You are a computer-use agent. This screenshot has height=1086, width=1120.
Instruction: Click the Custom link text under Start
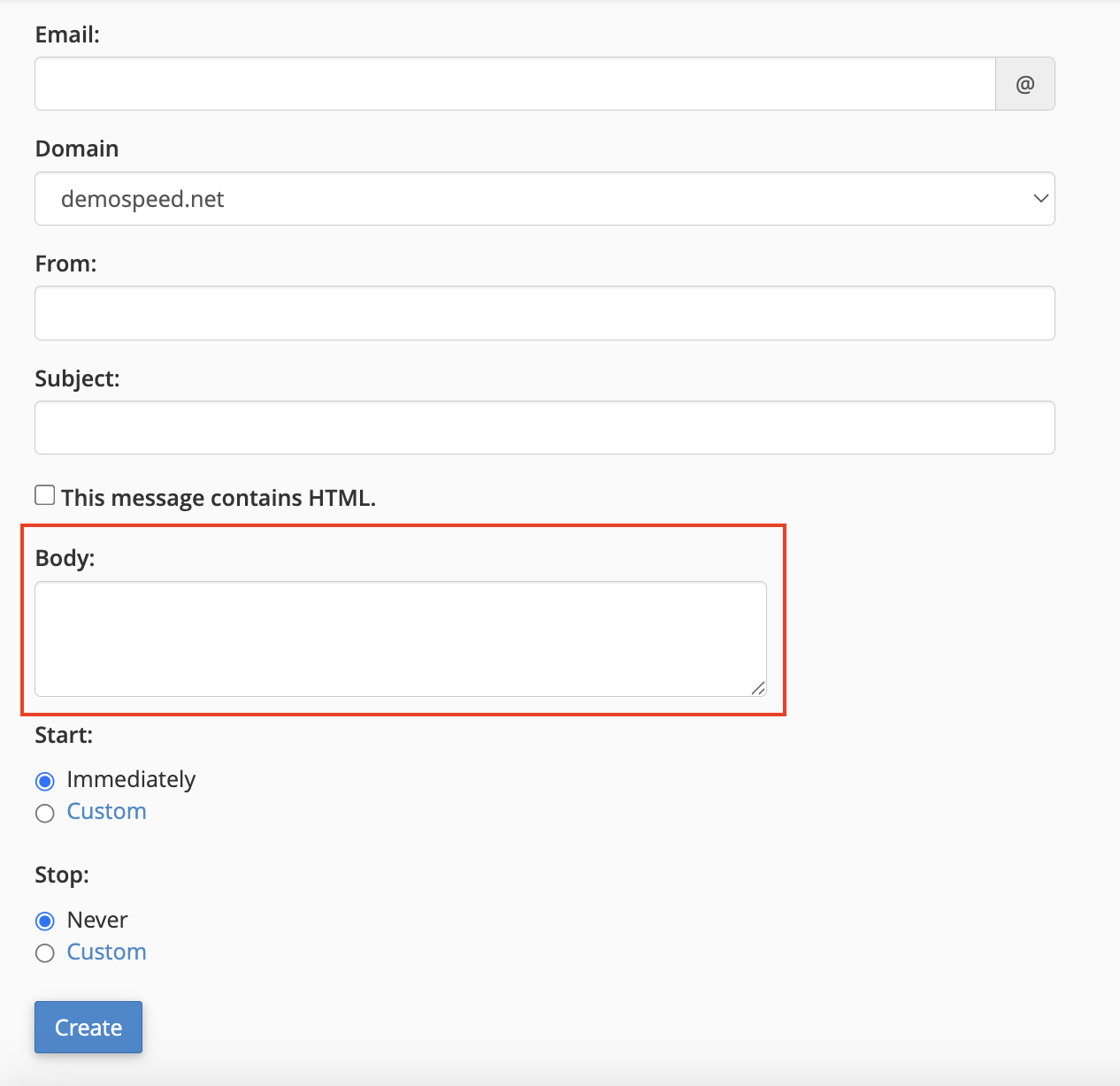106,812
